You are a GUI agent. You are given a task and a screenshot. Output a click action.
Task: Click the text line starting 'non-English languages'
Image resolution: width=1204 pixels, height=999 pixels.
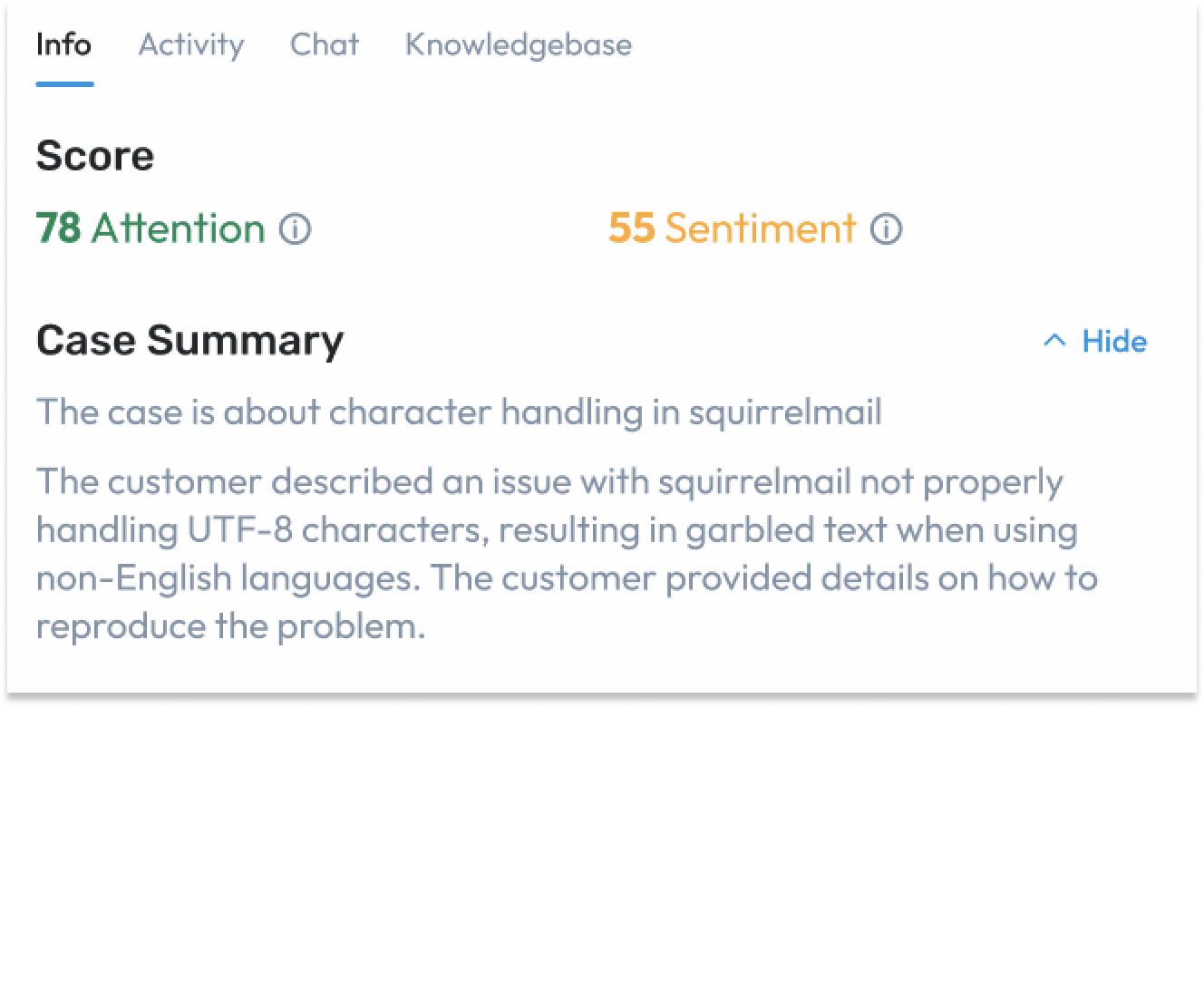pos(567,578)
